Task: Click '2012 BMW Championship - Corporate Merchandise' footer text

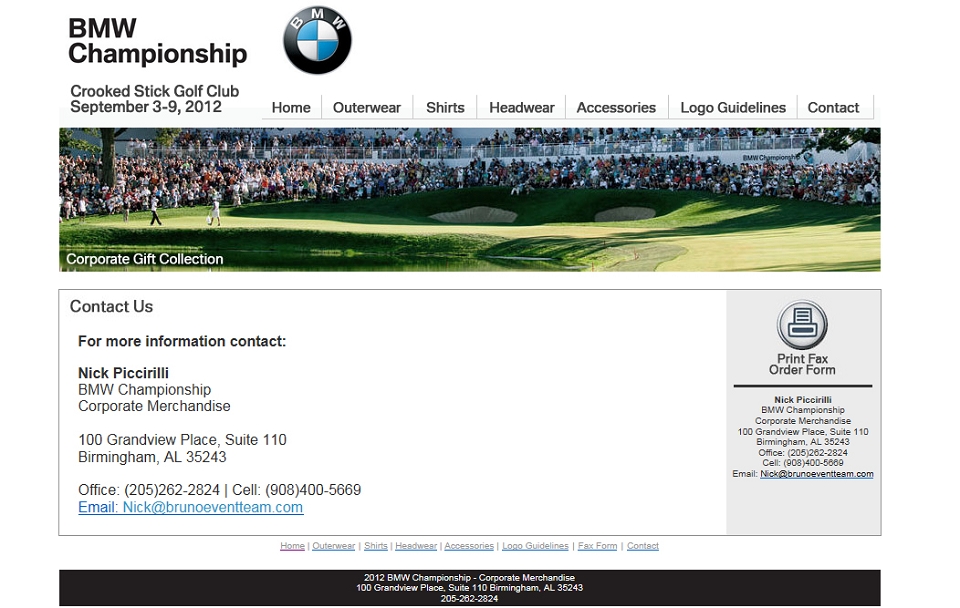Action: tap(469, 577)
